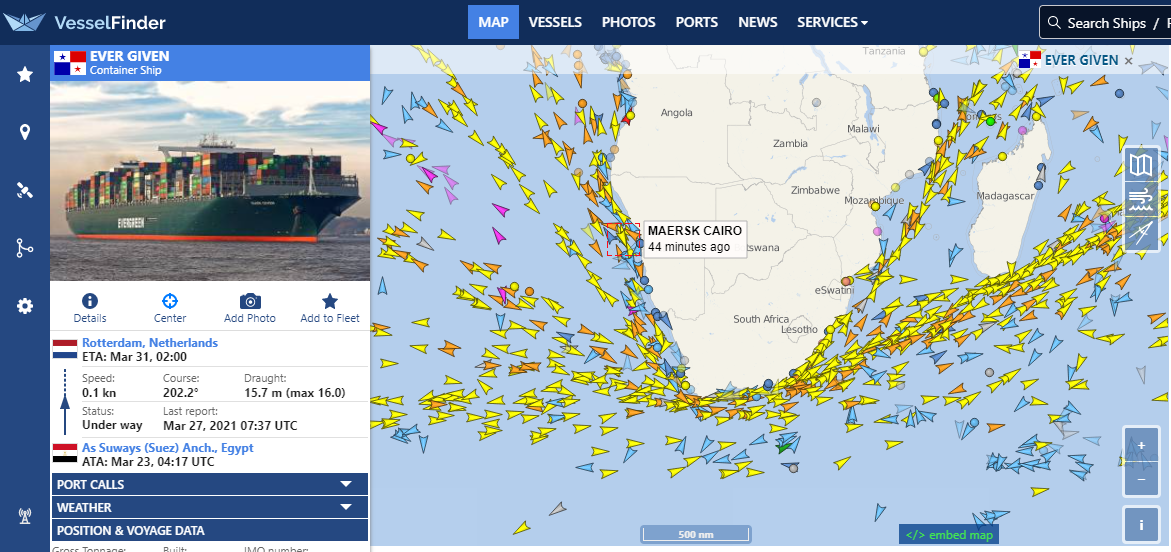Click the Madagascar label on map

[1004, 196]
